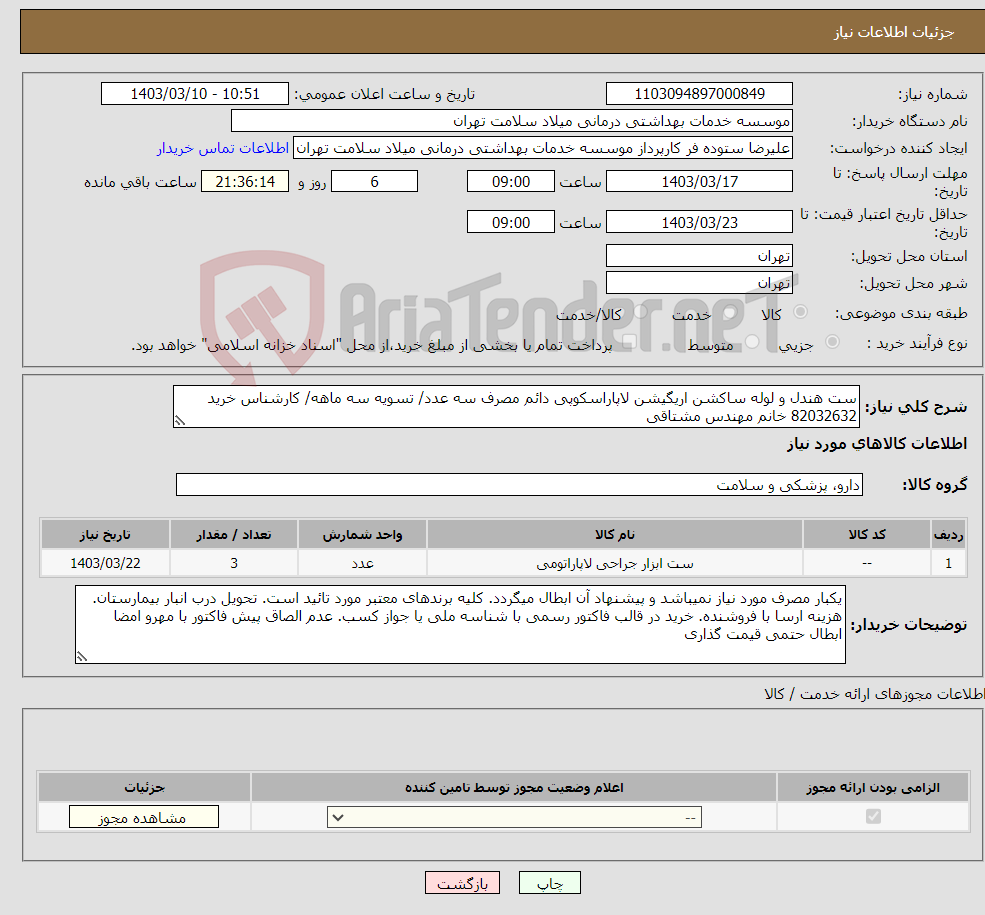Click the item name ست ابزار جراحی لاپاراتومی
This screenshot has height=915, width=985.
[615, 563]
